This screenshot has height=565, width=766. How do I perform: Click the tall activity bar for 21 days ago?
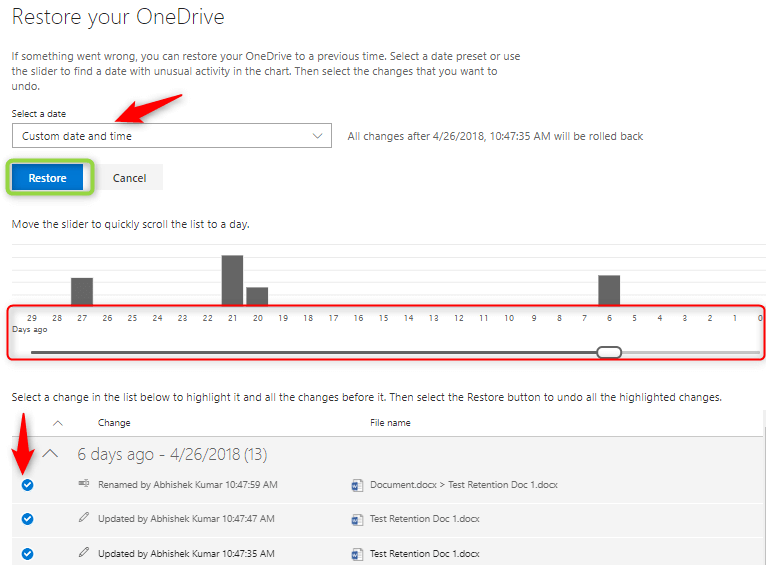[x=233, y=280]
